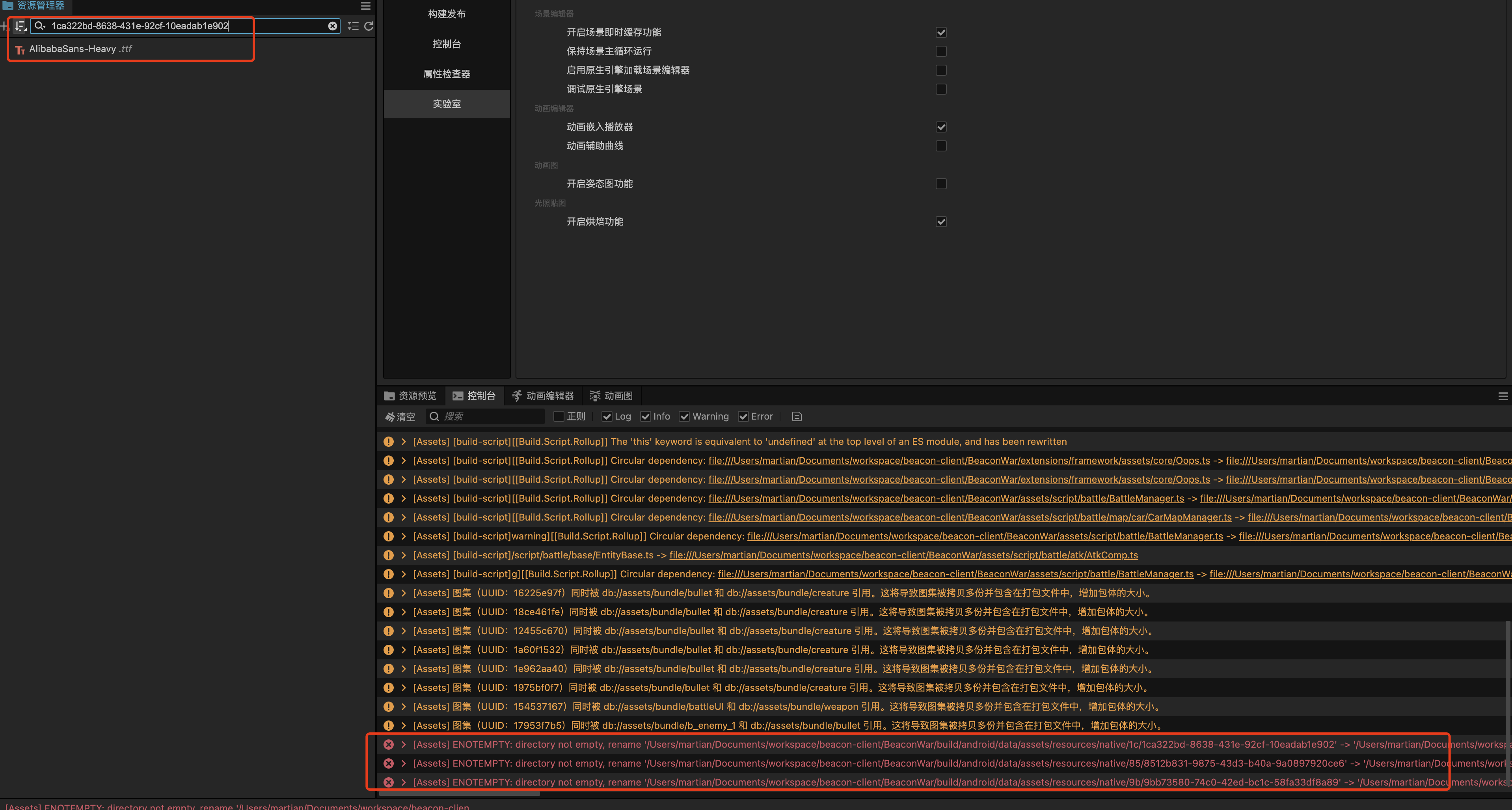
Task: Expand the first ENOTEMPTY error entry
Action: 404,744
